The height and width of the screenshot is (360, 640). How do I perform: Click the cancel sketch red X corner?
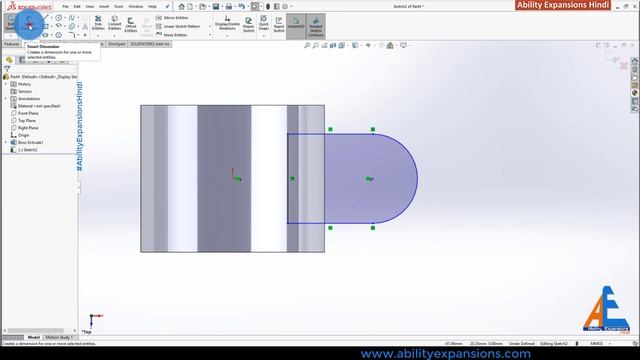pos(624,66)
